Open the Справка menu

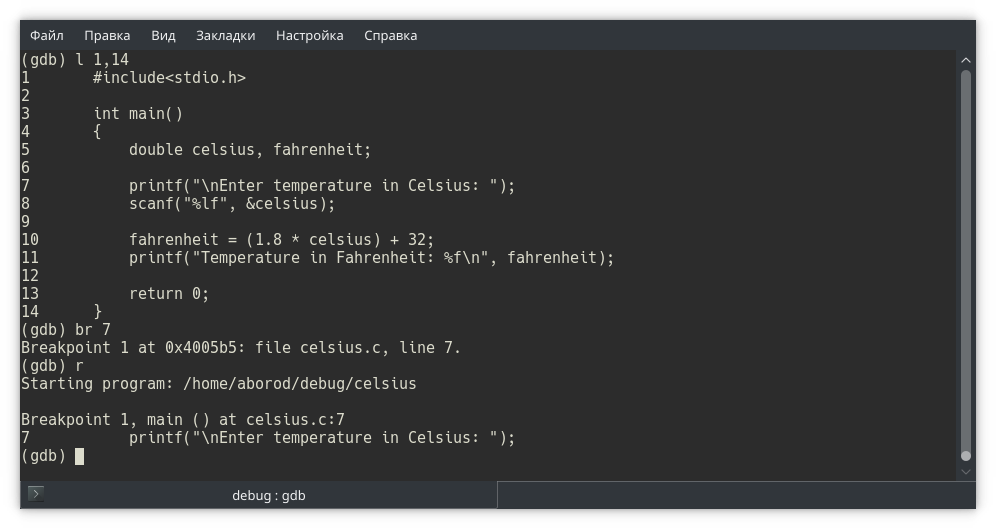tap(390, 35)
